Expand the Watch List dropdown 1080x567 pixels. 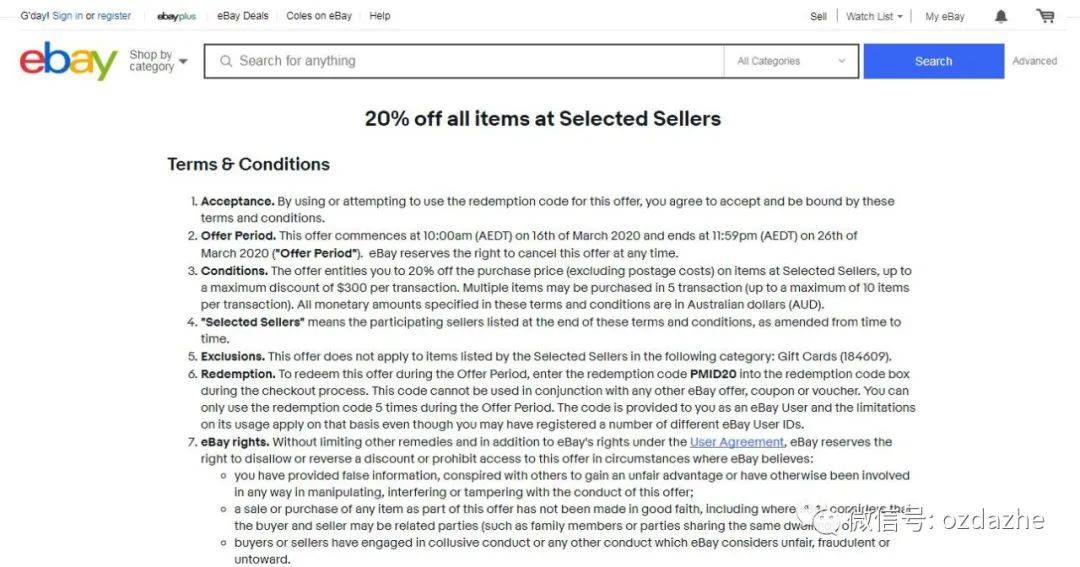pos(874,16)
